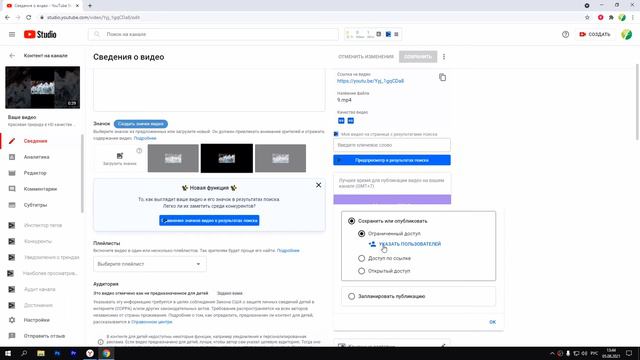The height and width of the screenshot is (360, 640).
Task: Select Ограниченный доступ radio
Action: pyautogui.click(x=362, y=234)
